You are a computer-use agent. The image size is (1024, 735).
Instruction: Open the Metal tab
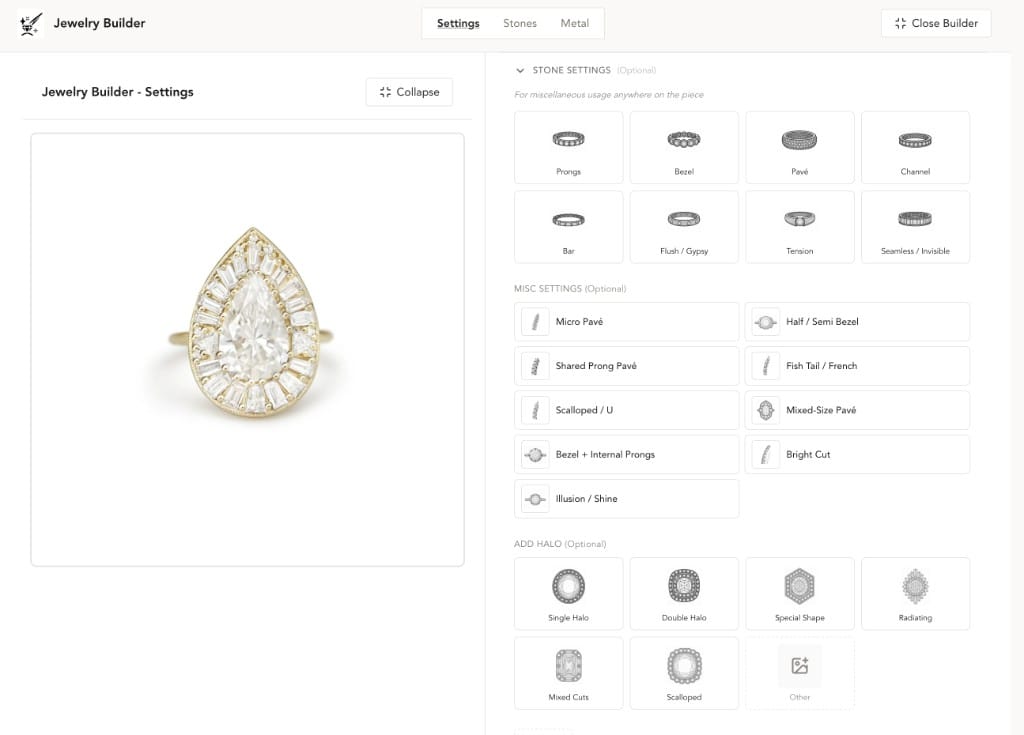coord(575,24)
